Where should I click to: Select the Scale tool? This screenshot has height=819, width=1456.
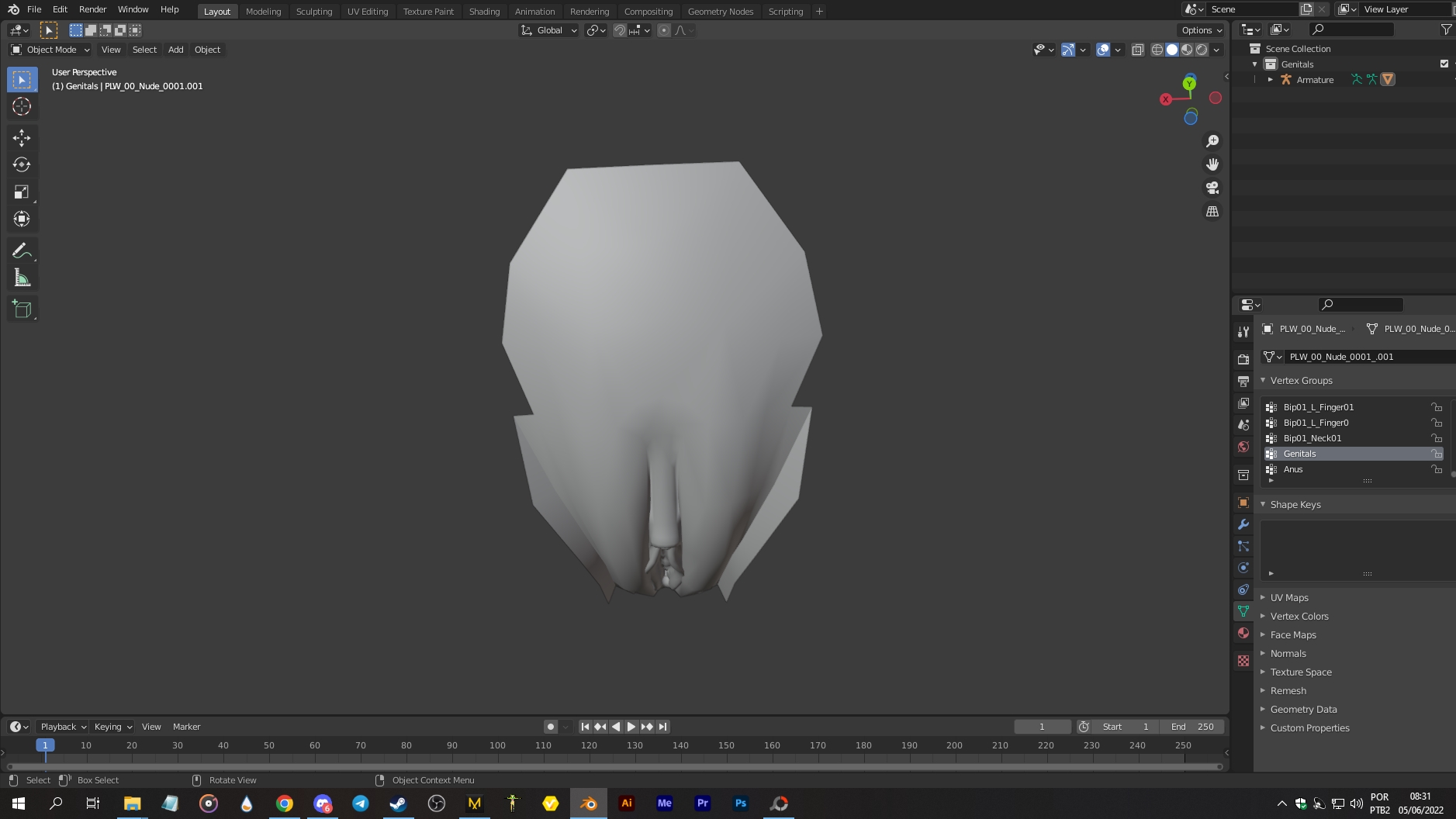pos(22,192)
